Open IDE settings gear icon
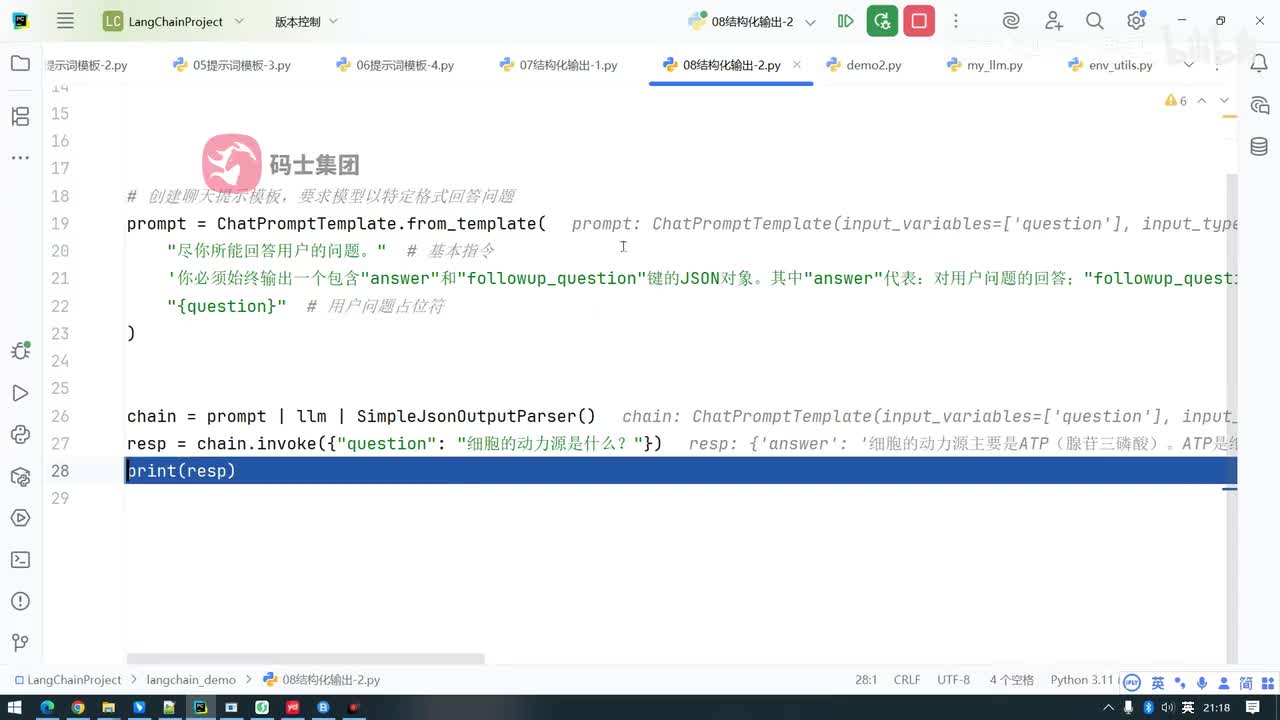This screenshot has width=1280, height=720. [x=1136, y=21]
